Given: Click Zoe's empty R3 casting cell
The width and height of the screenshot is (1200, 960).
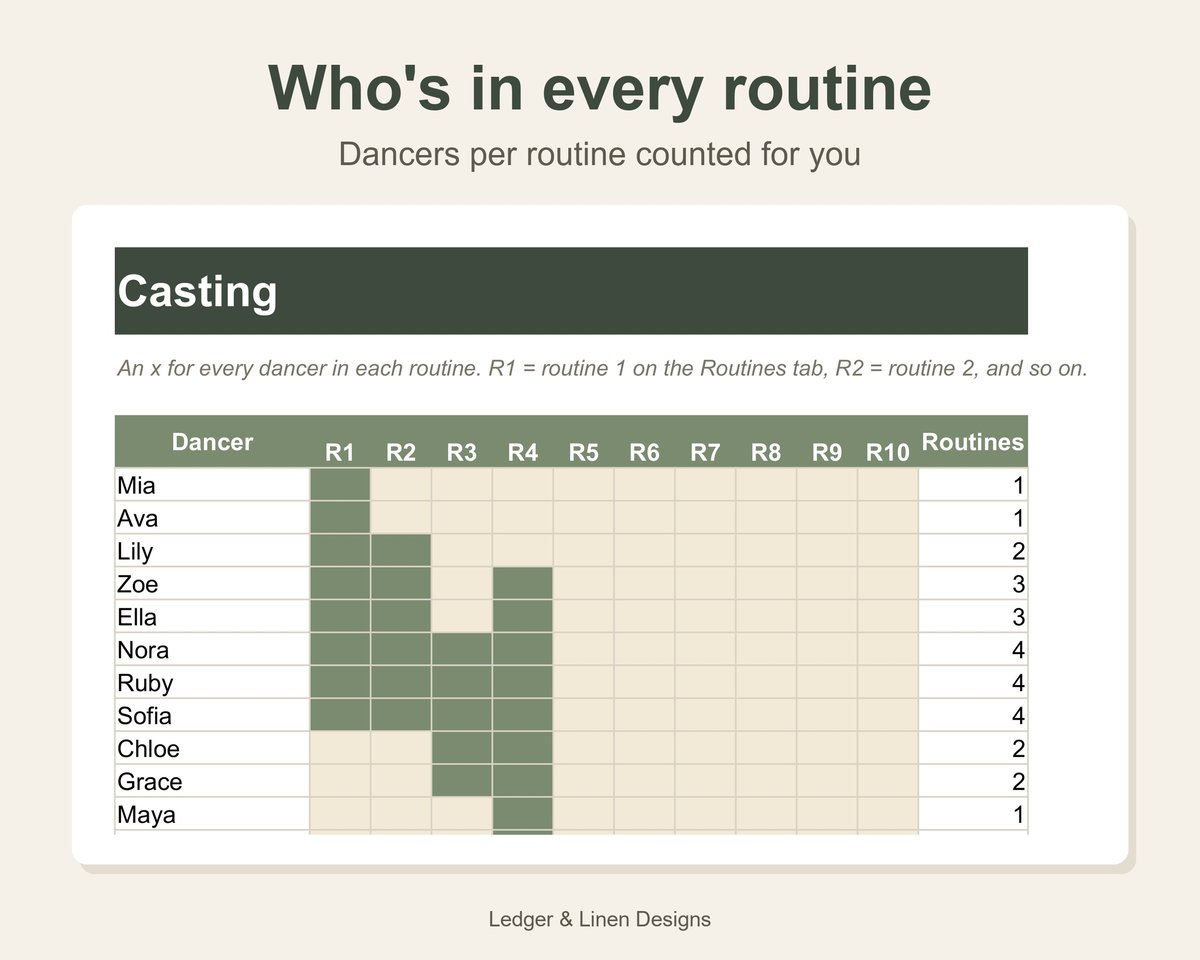Looking at the screenshot, I should (x=462, y=584).
